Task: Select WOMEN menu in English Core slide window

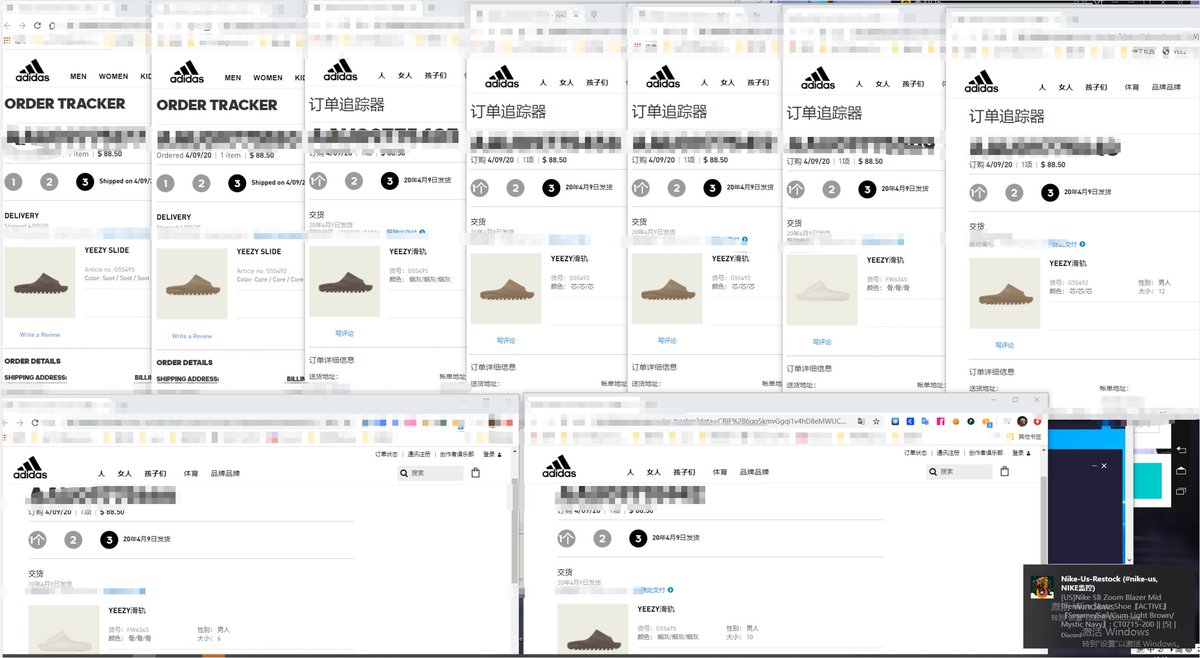Action: (268, 77)
